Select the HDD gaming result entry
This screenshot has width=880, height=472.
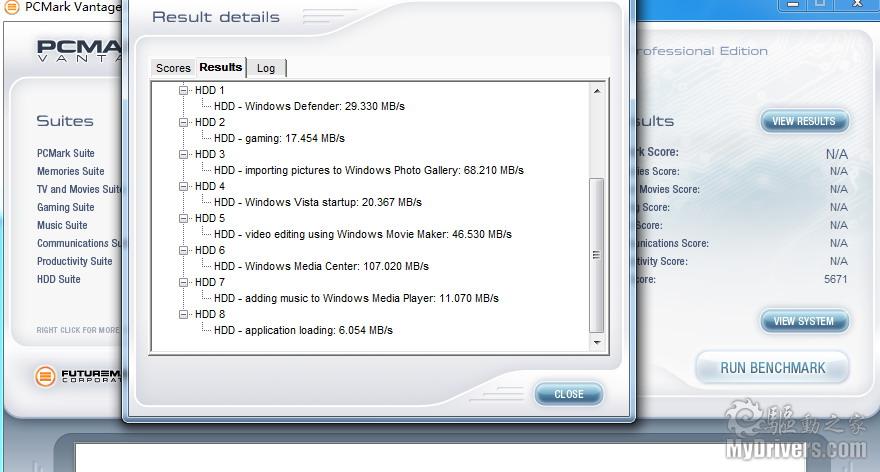coord(279,138)
